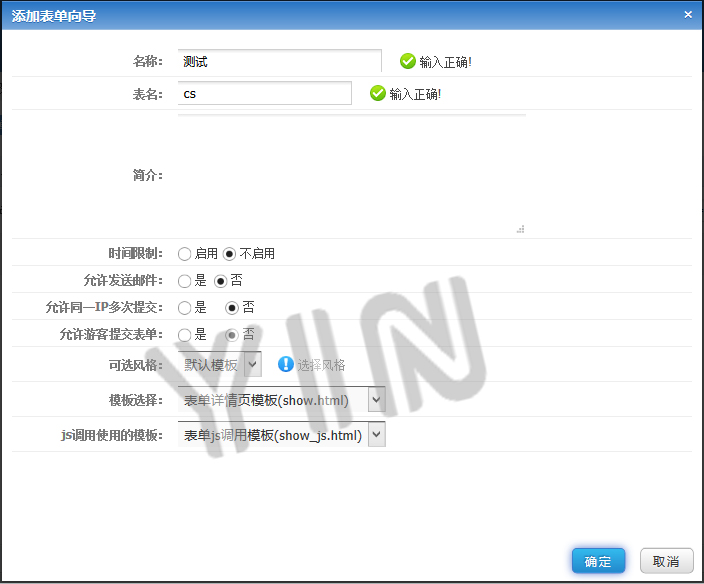Screen dimensions: 704x584
Task: Open the 可选风格 默认模板 dropdown
Action: point(220,365)
